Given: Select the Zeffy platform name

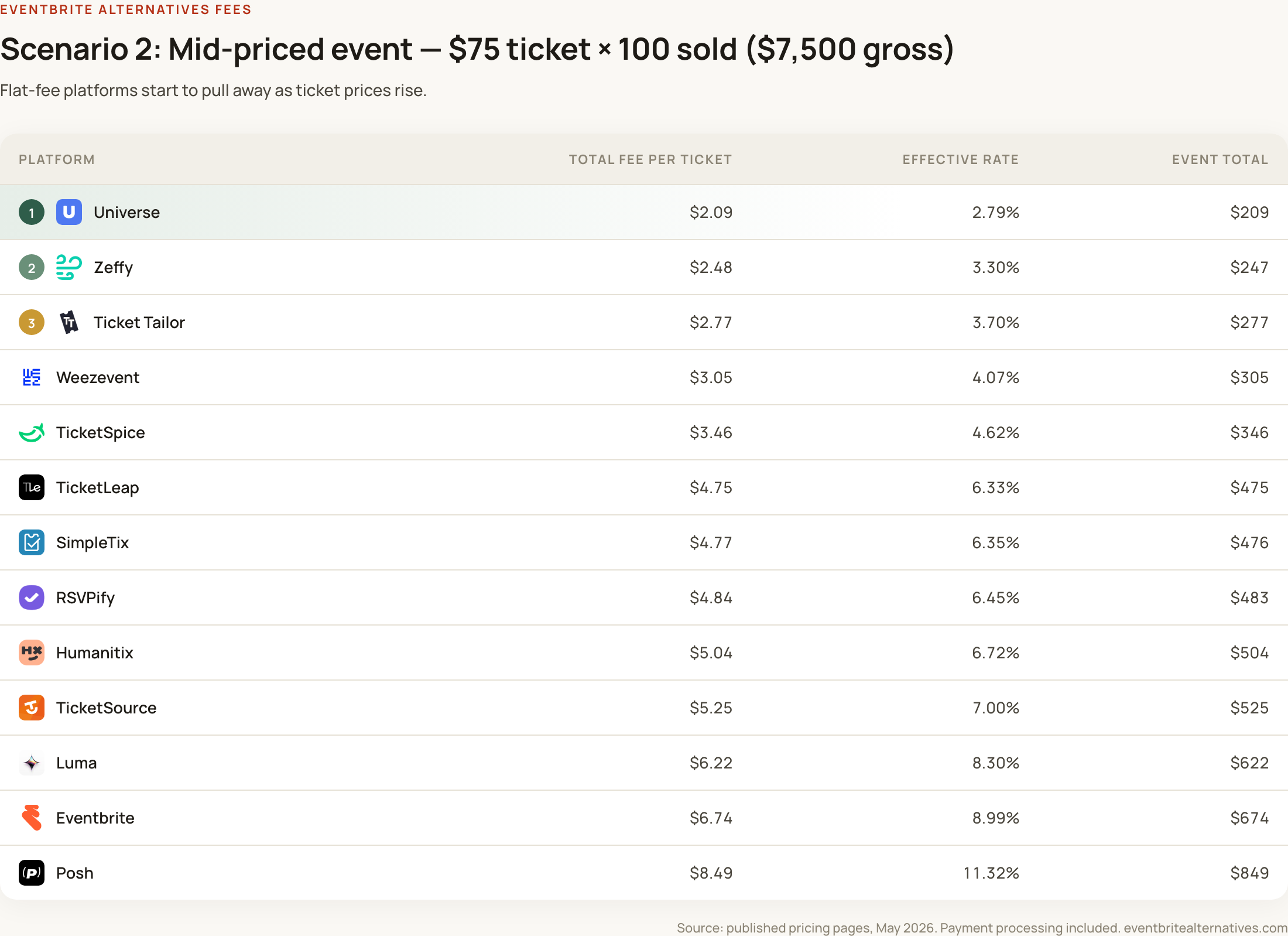Looking at the screenshot, I should 114,268.
